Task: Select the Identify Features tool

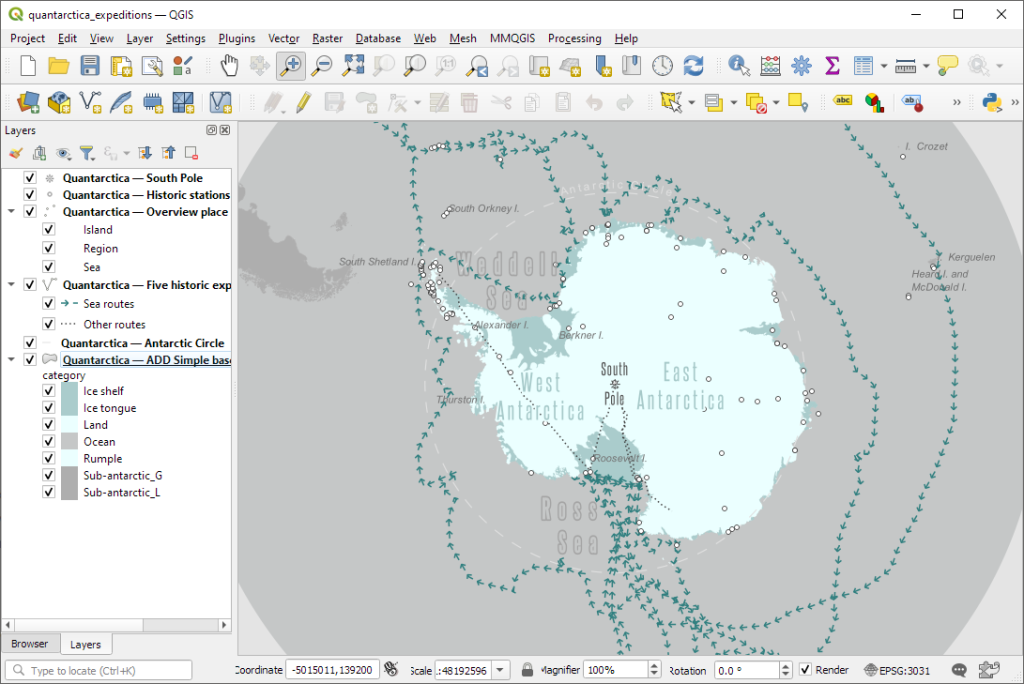Action: tap(739, 66)
